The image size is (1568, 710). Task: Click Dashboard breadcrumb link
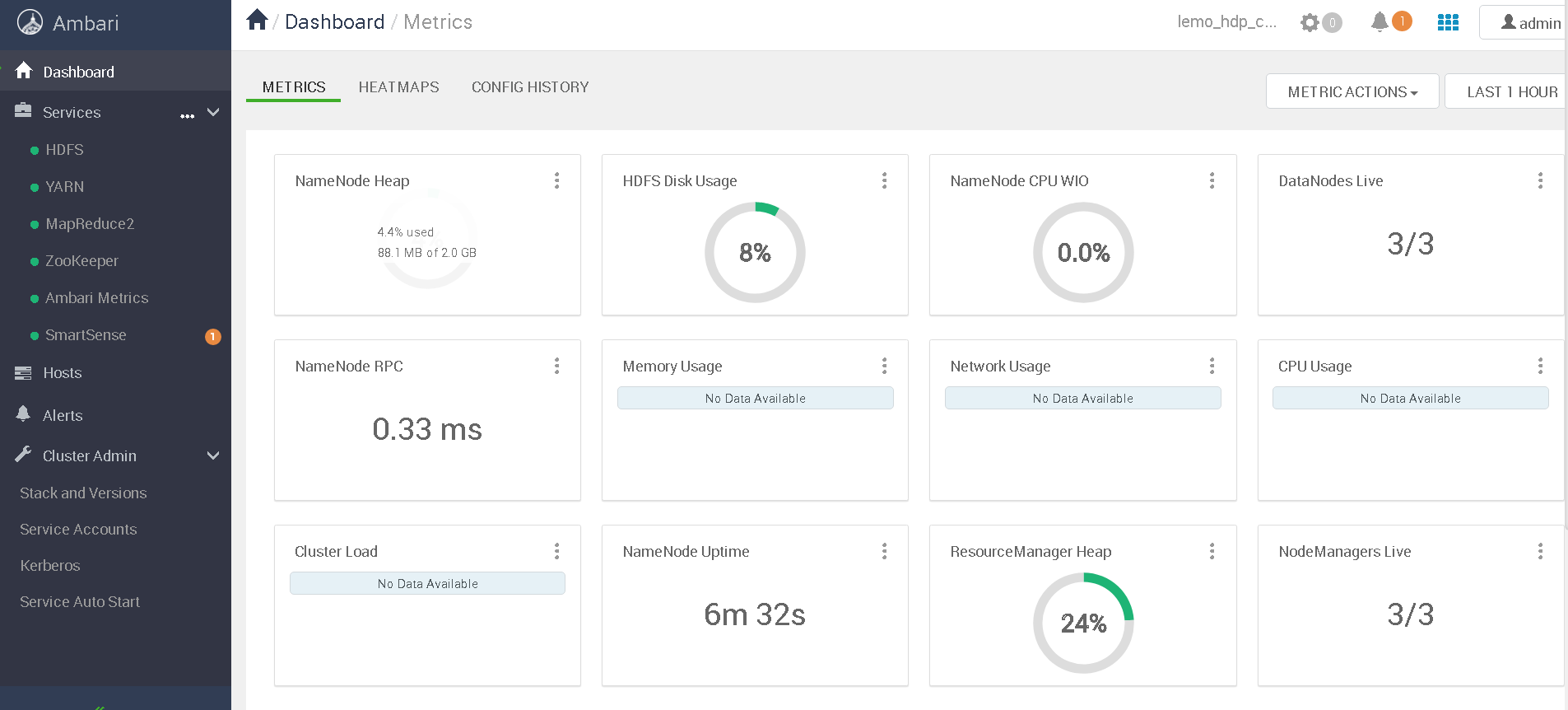coord(334,22)
